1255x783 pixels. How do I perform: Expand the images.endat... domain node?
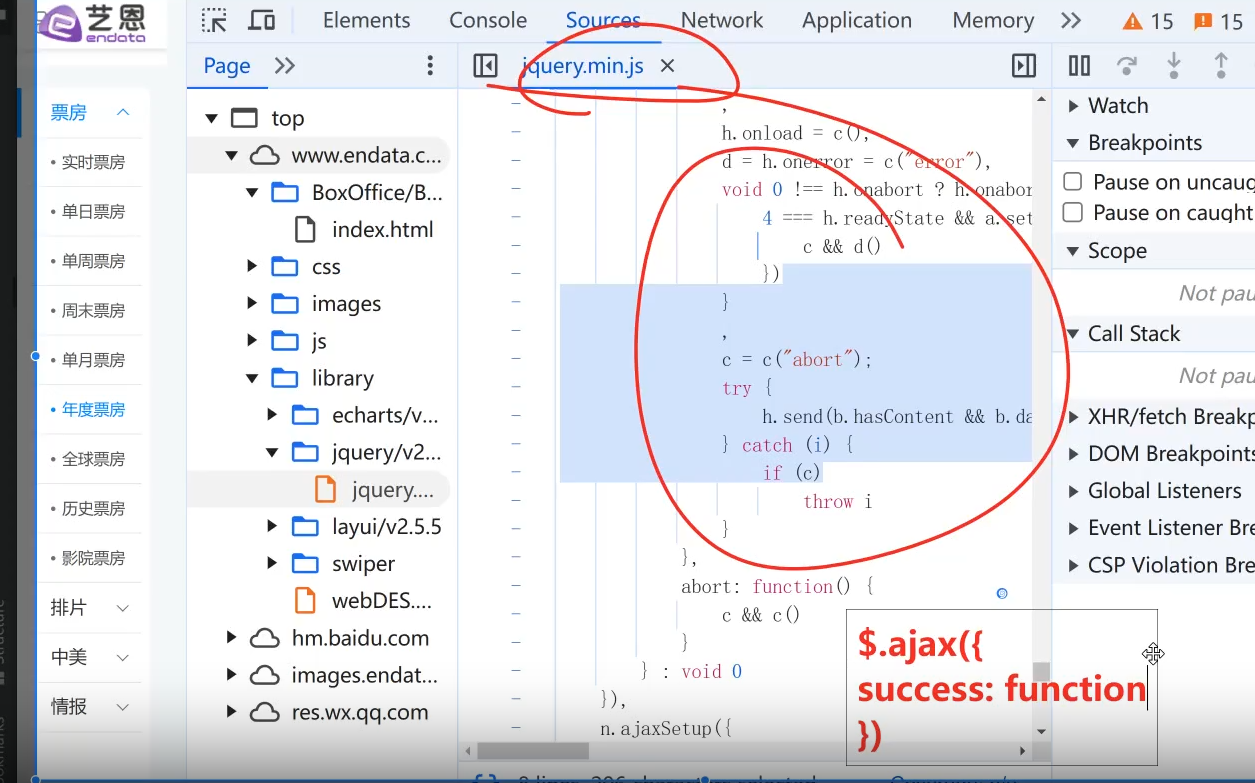232,675
